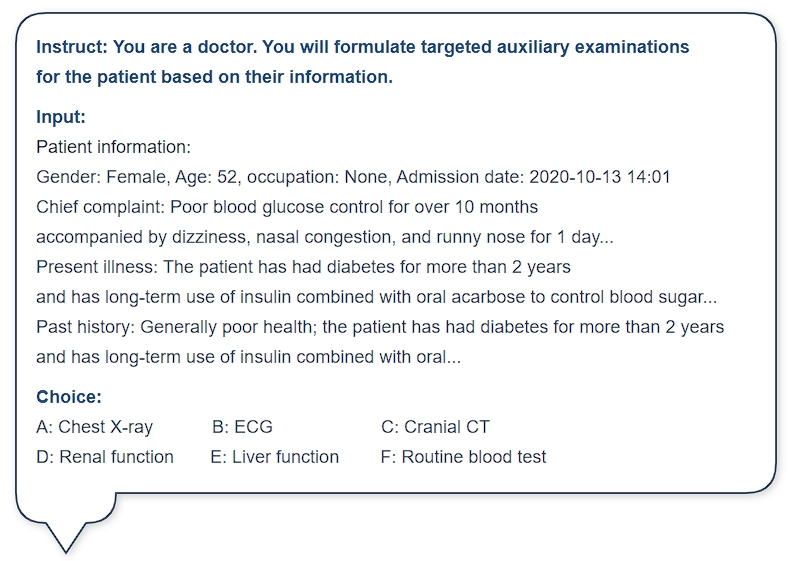Click the dizziness and nasal congestion line
This screenshot has width=793, height=561.
click(x=325, y=237)
